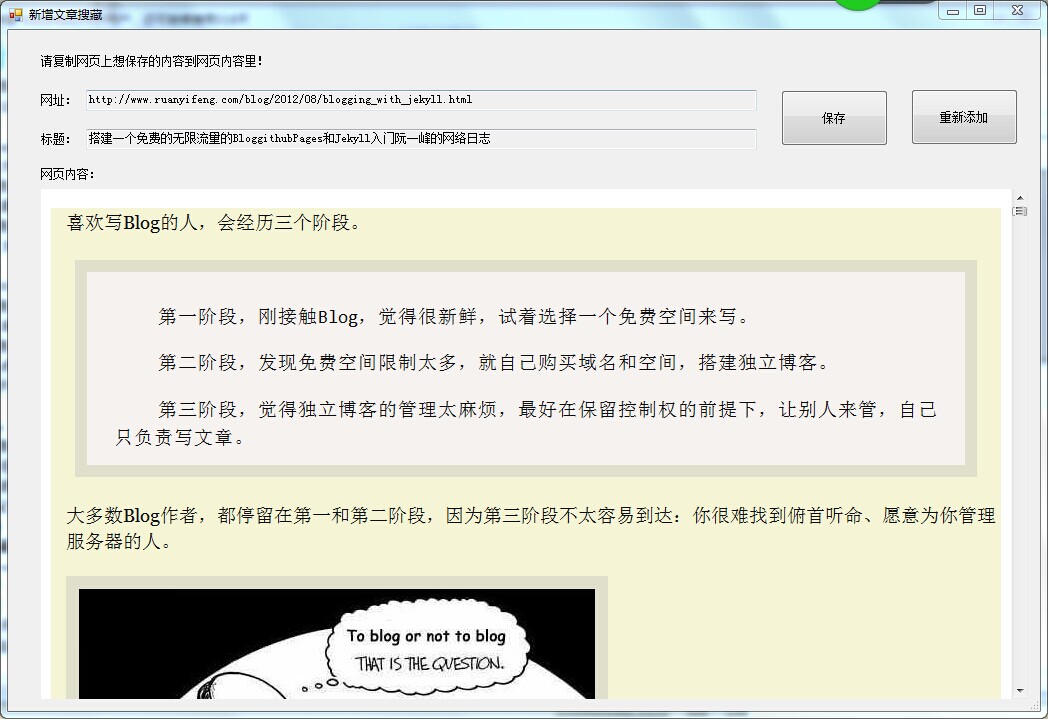Screen dimensions: 1048x719
Task: Click the scrollbar thumb in content area
Action: point(1020,211)
